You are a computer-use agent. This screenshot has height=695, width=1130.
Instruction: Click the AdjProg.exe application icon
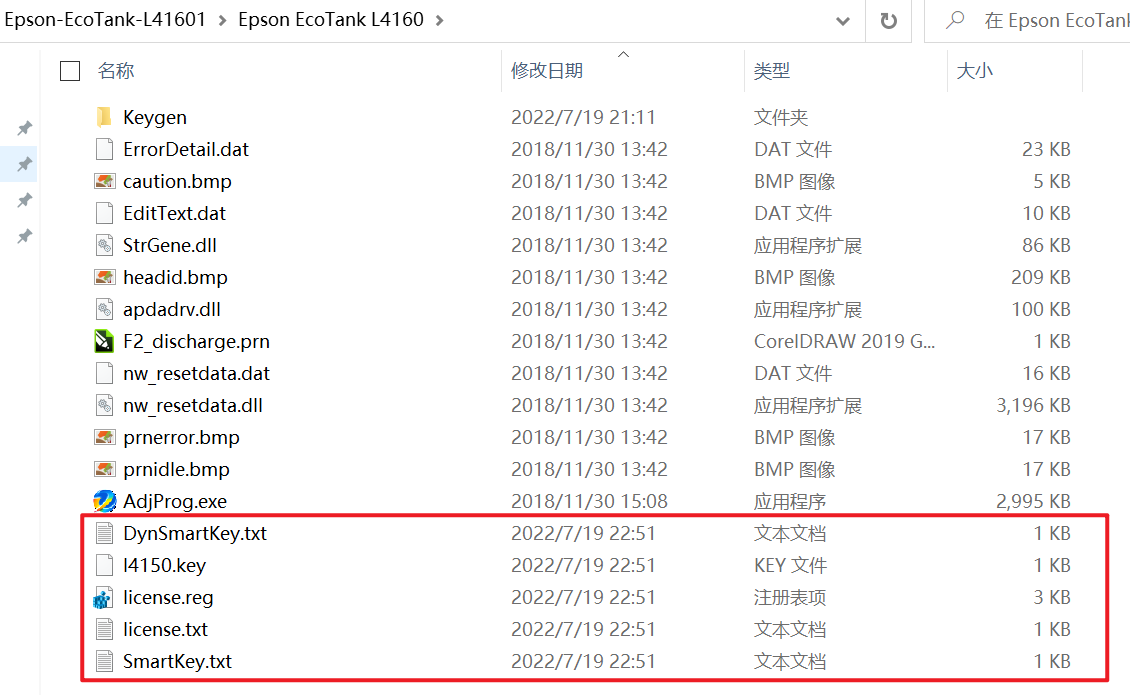tap(104, 501)
